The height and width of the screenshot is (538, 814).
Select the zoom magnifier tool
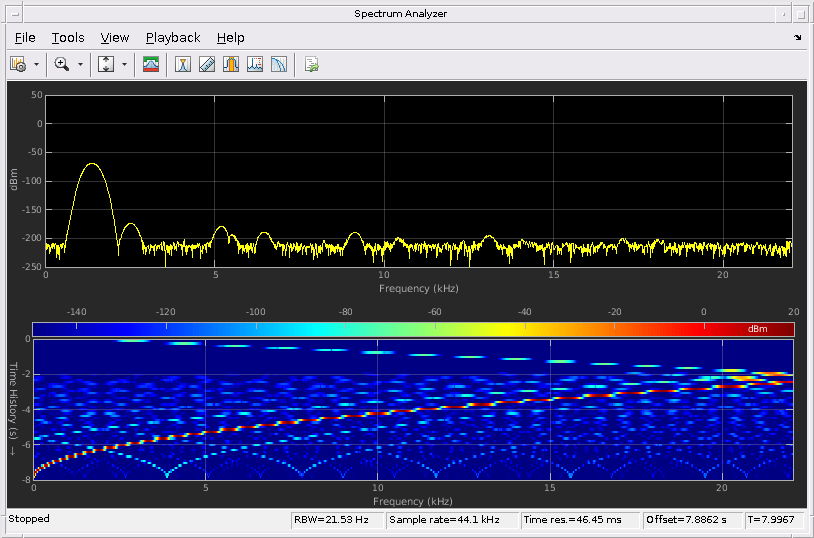tap(62, 64)
